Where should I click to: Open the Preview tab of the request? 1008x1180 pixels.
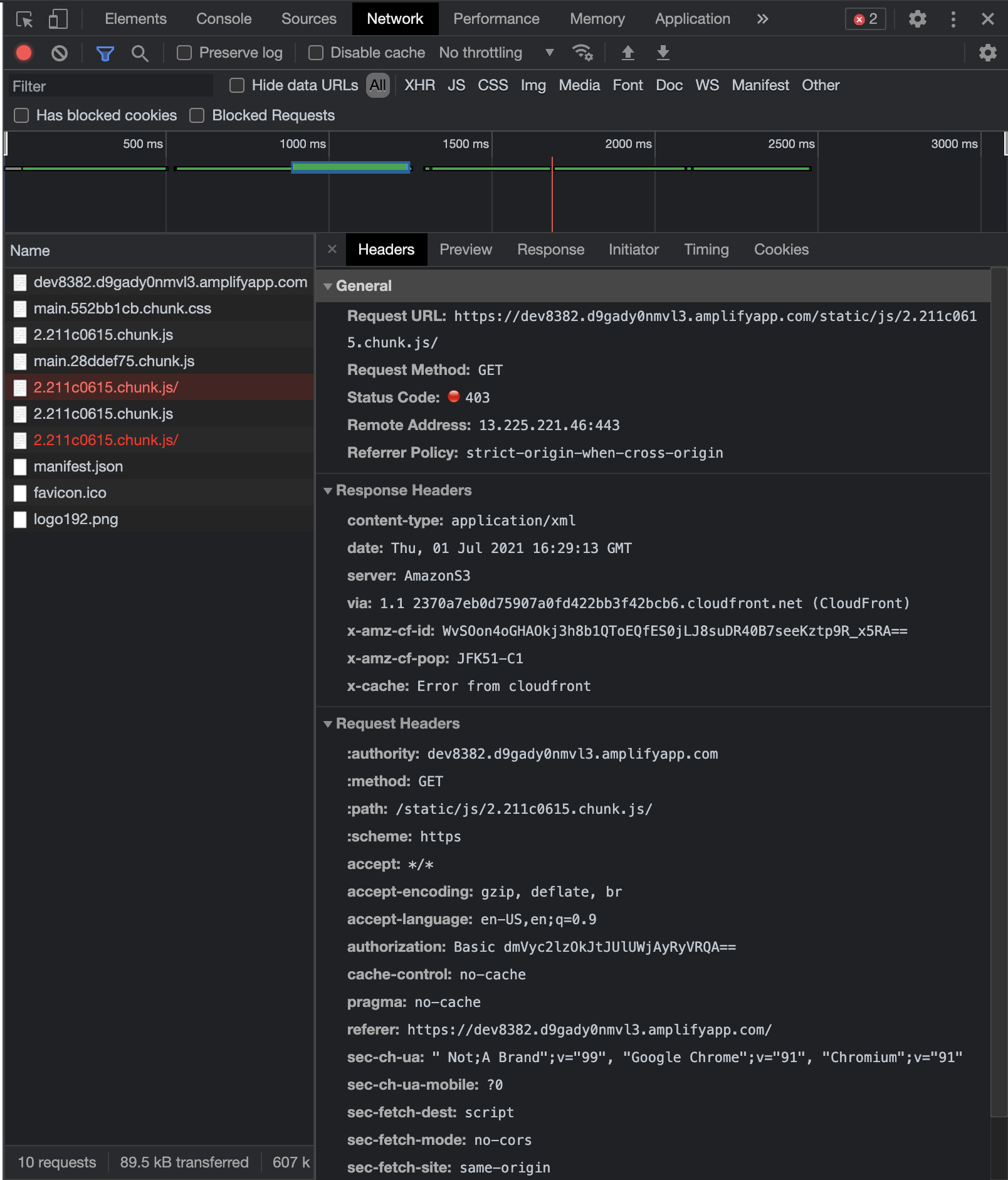465,250
